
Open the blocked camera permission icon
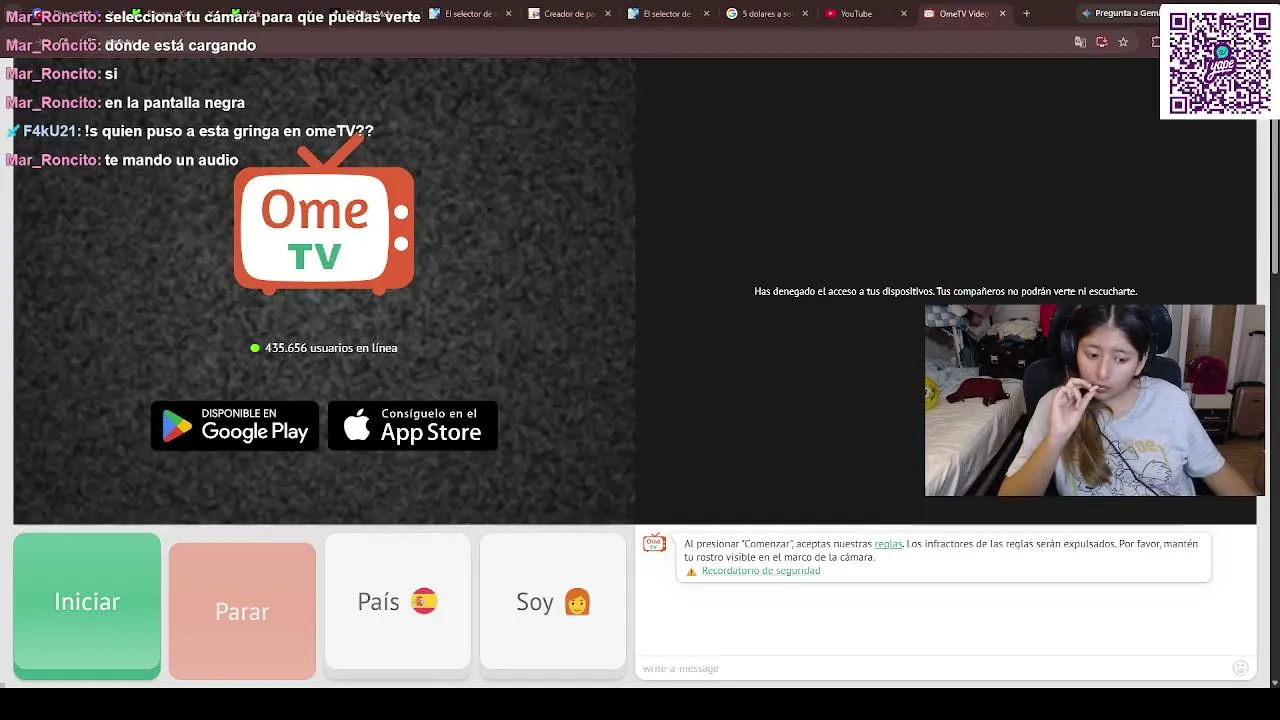click(x=1102, y=42)
